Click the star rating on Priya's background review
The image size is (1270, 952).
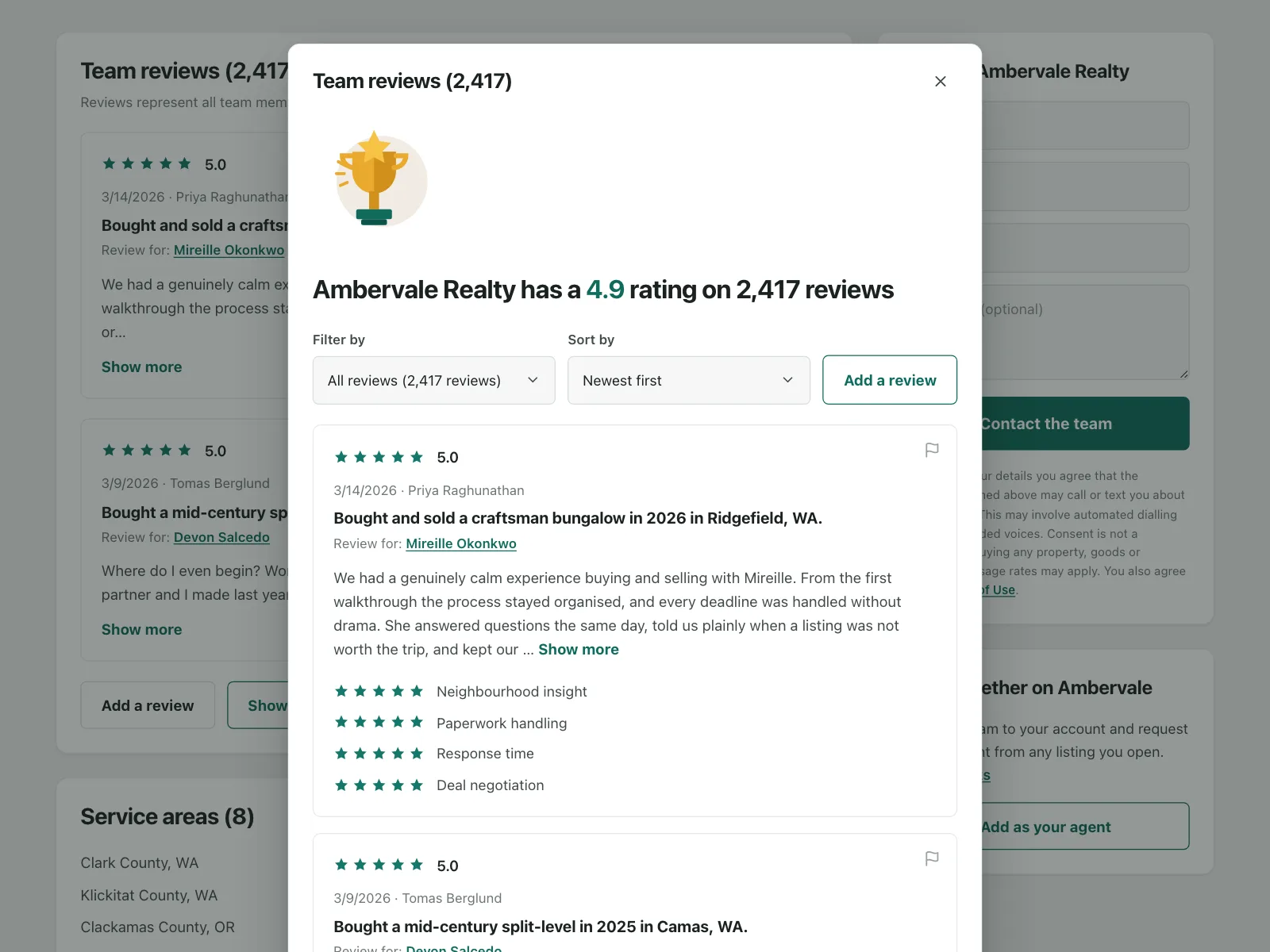147,163
